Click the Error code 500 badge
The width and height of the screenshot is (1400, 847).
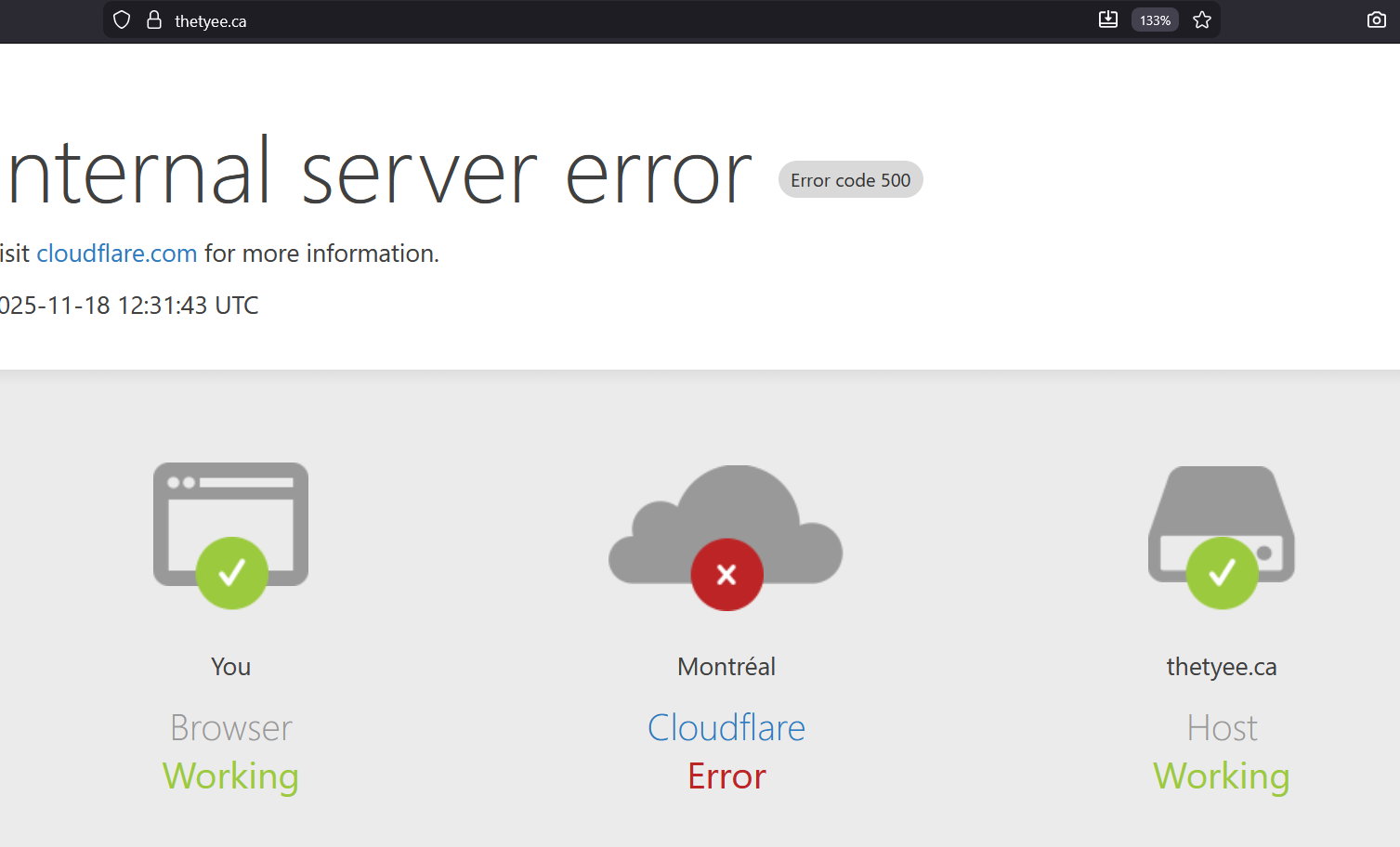850,180
